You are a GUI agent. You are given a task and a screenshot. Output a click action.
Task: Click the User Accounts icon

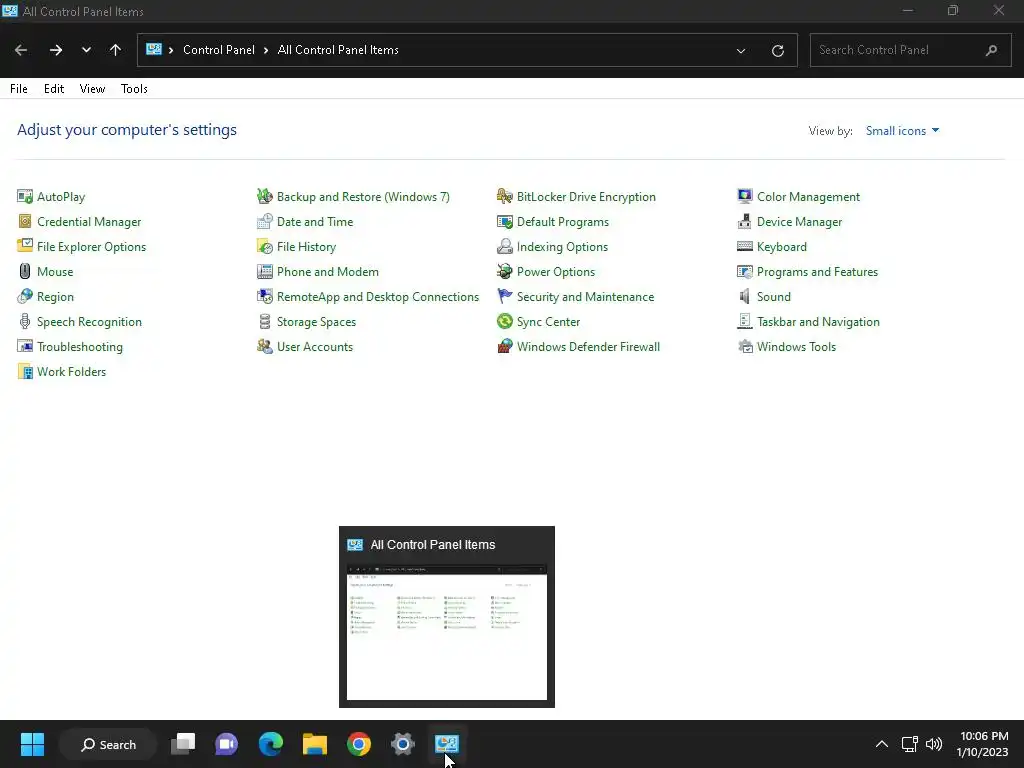(264, 346)
